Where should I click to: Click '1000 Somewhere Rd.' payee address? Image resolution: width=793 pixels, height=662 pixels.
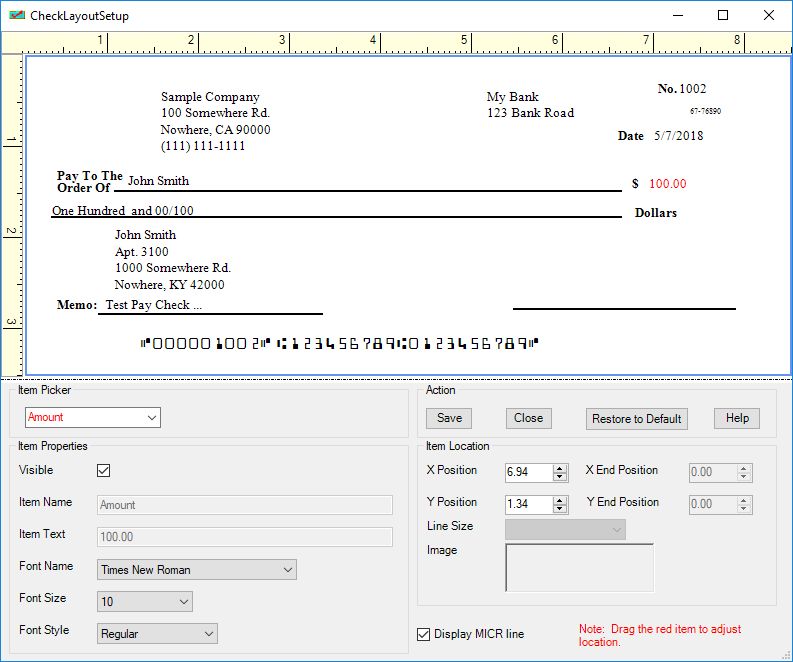tap(173, 268)
